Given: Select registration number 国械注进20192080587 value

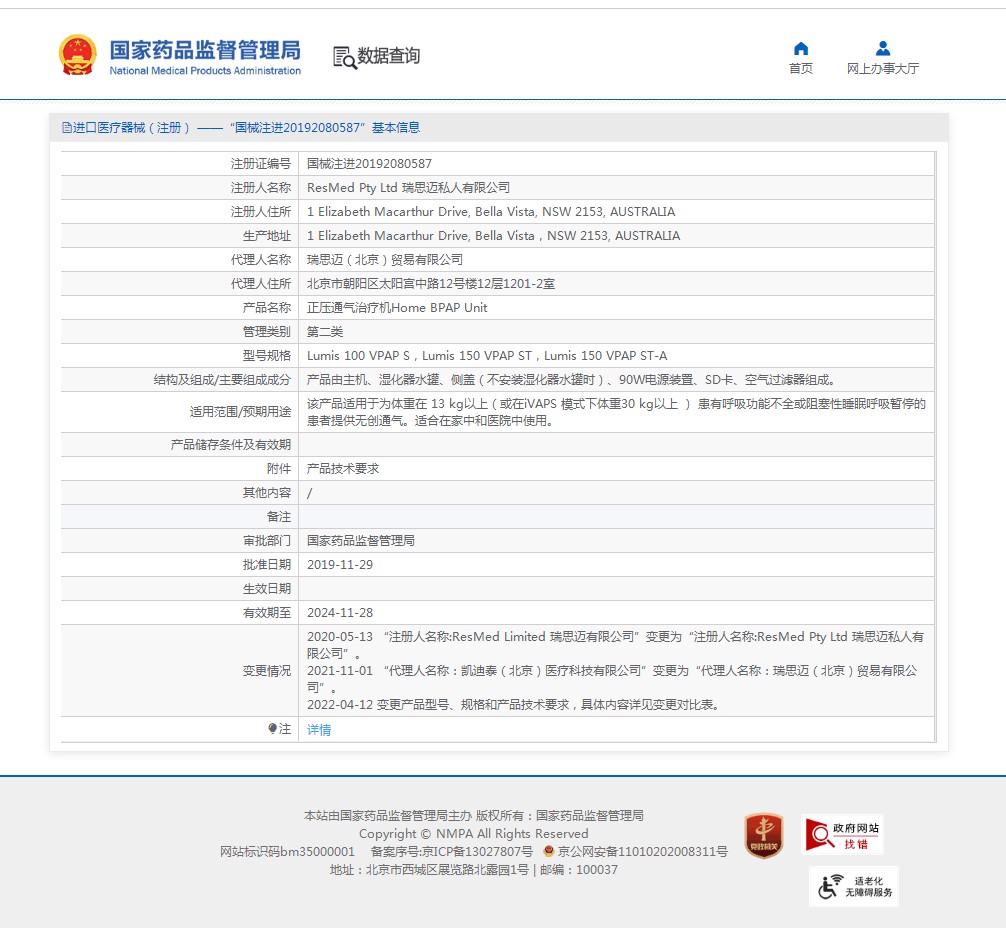Looking at the screenshot, I should pos(370,164).
